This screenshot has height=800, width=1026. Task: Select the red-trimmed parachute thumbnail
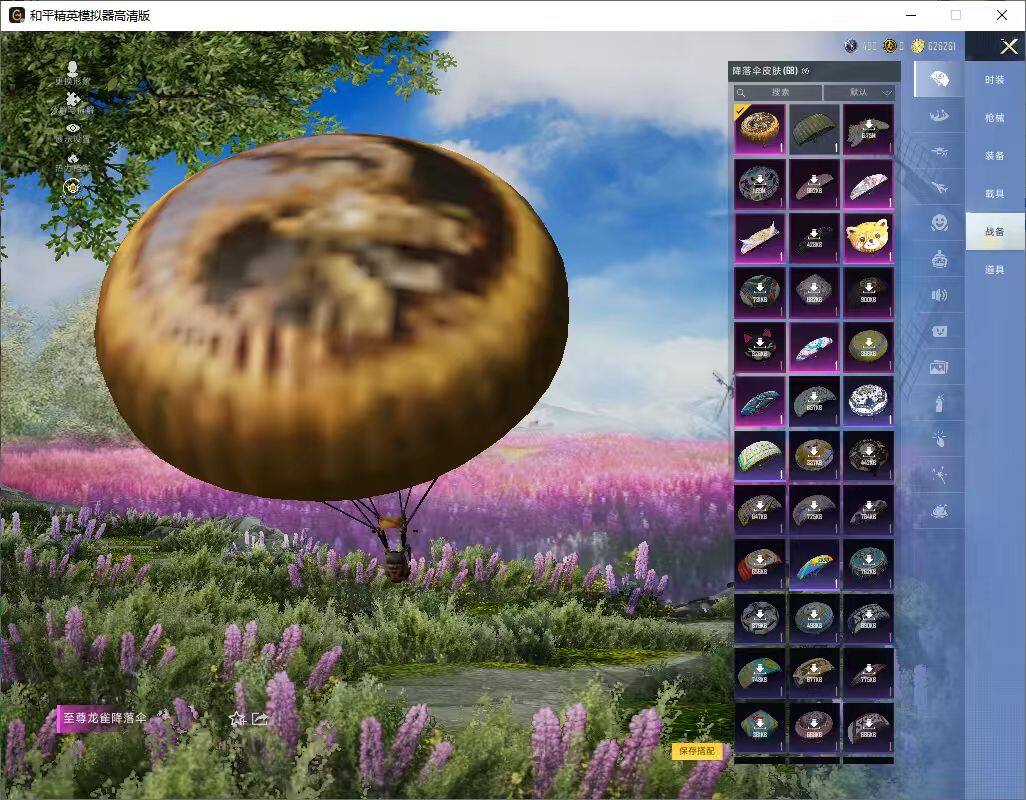(760, 563)
